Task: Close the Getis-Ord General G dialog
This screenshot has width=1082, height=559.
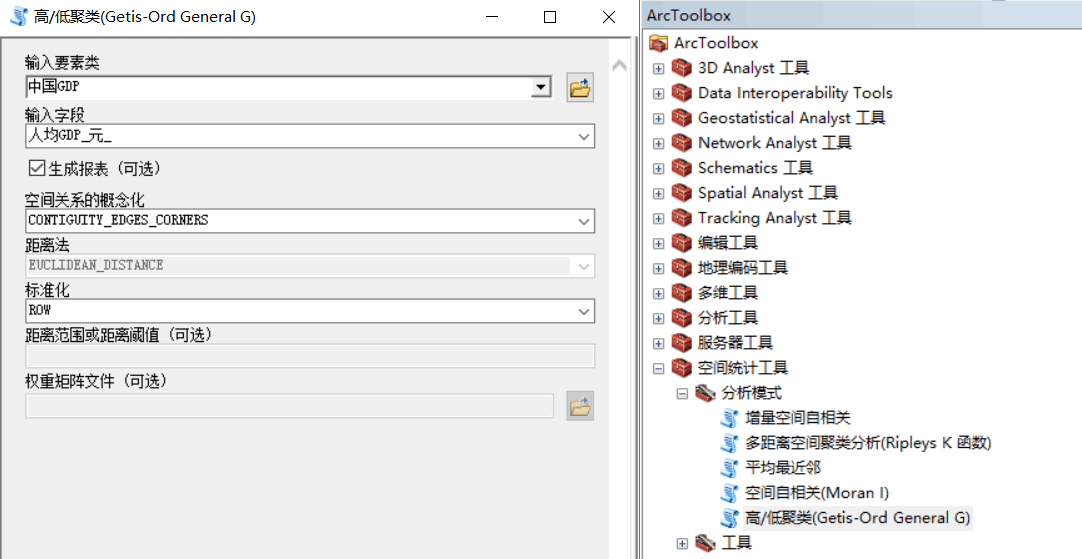Action: coord(609,17)
